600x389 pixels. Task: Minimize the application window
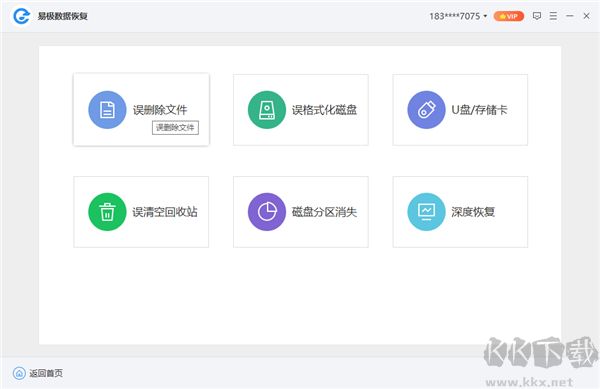[x=570, y=16]
